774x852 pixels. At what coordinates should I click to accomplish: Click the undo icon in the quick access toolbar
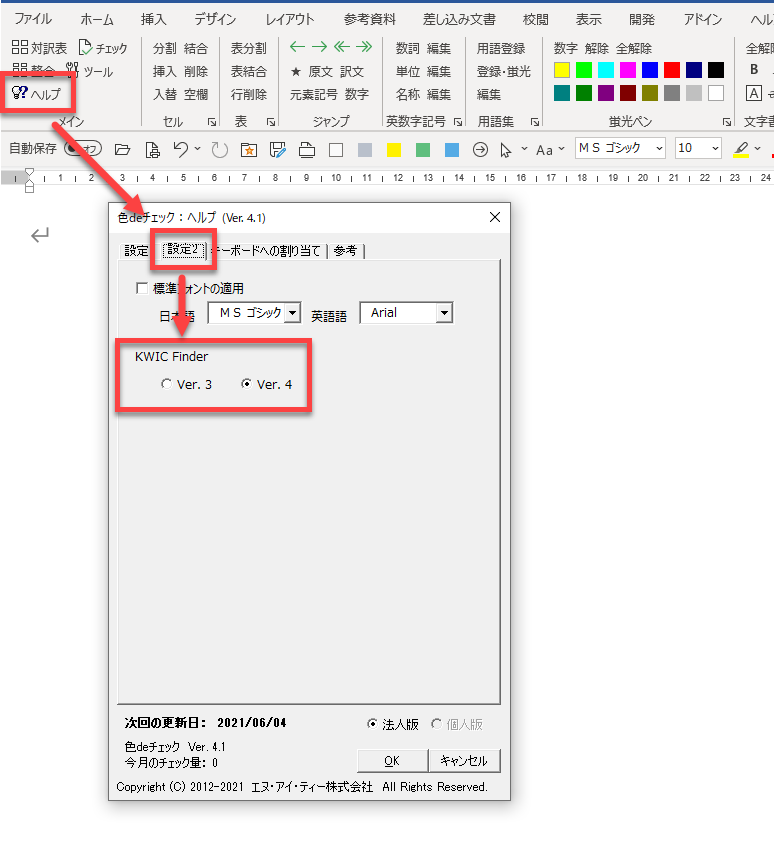[181, 149]
